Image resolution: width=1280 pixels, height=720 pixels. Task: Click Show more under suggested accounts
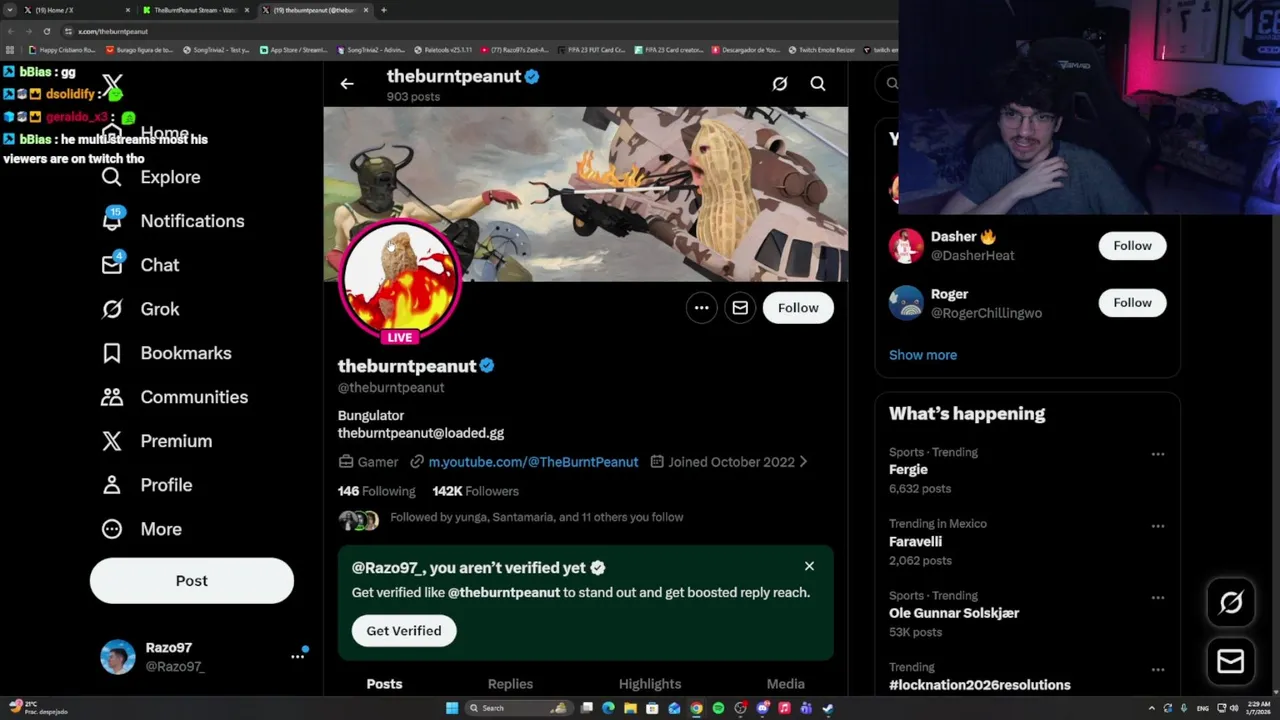point(923,355)
